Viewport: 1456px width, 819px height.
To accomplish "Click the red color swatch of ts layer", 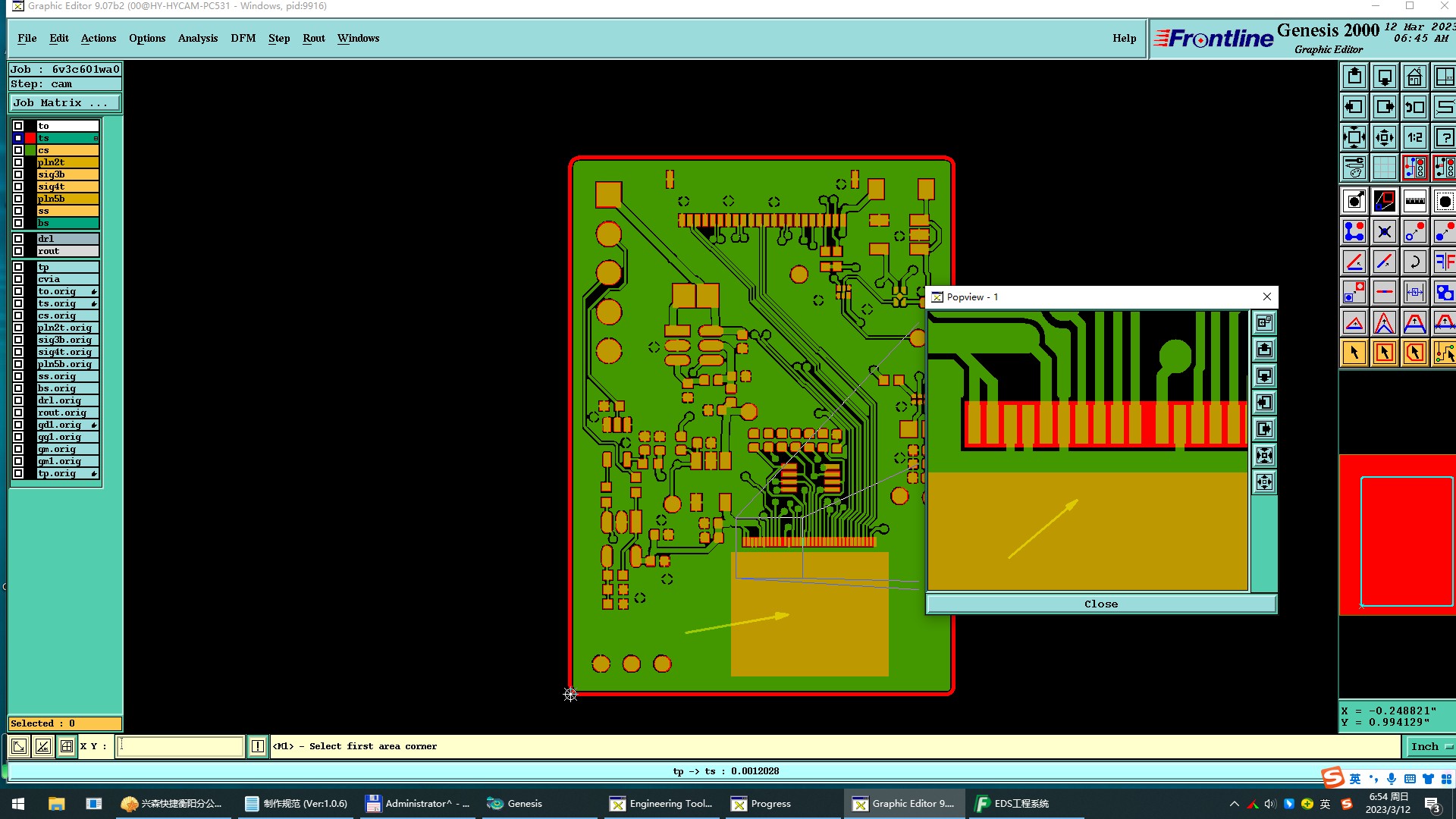I will tap(30, 138).
